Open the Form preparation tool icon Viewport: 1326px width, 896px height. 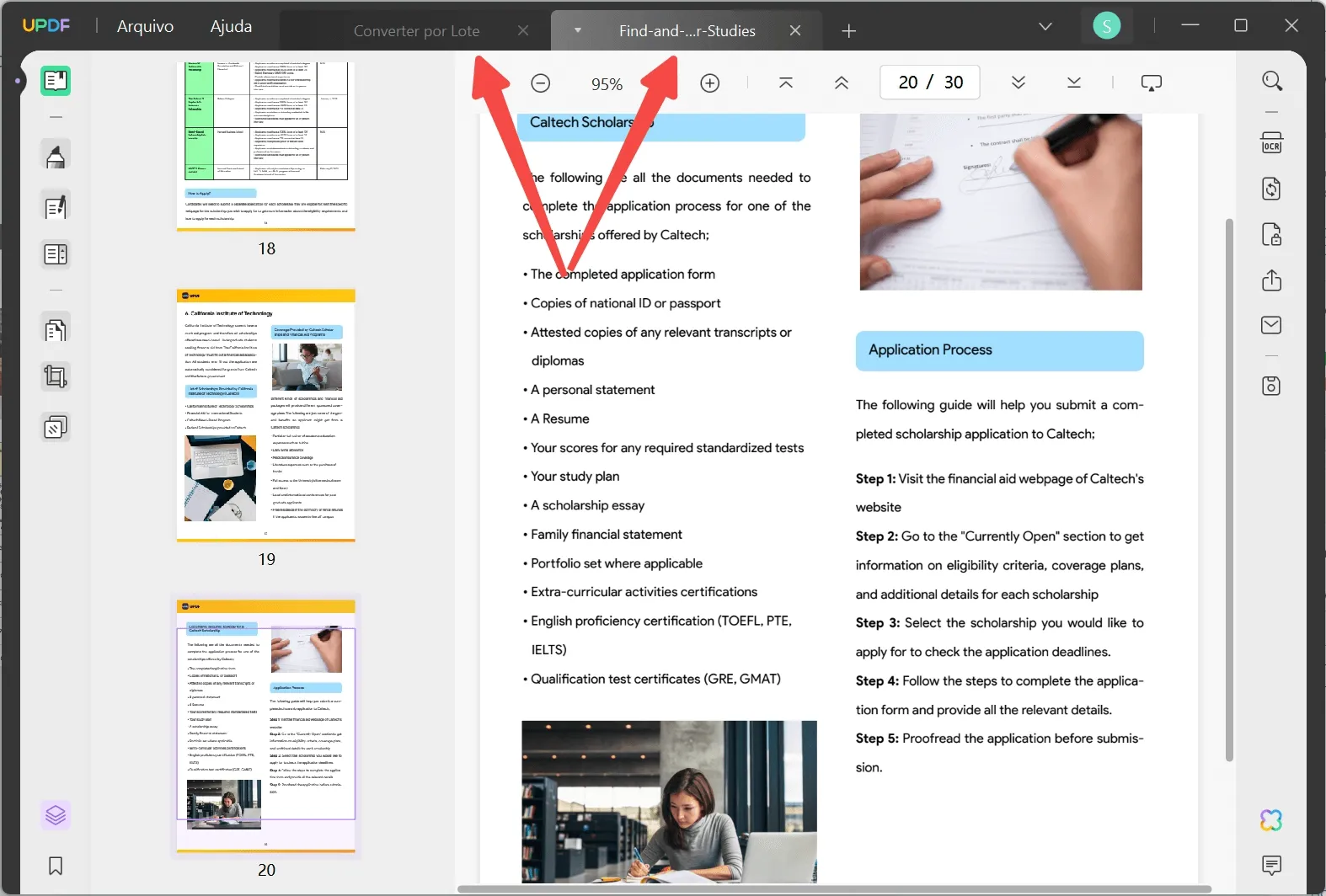point(56,254)
